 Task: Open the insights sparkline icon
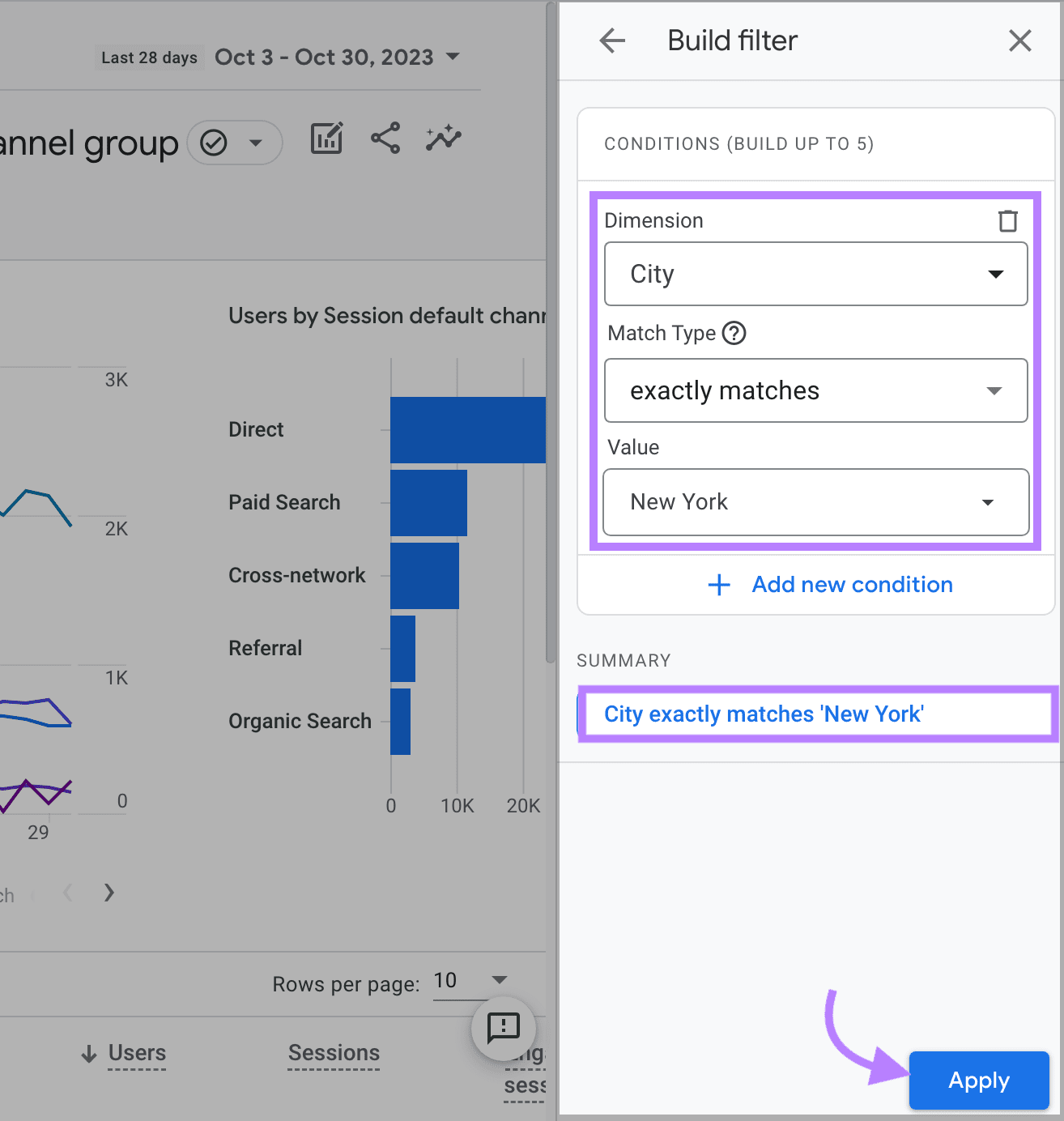(x=444, y=139)
